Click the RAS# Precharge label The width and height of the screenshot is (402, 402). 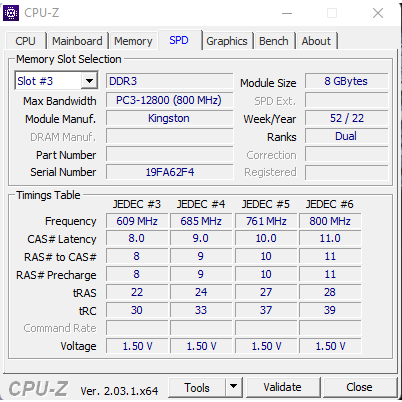point(56,275)
